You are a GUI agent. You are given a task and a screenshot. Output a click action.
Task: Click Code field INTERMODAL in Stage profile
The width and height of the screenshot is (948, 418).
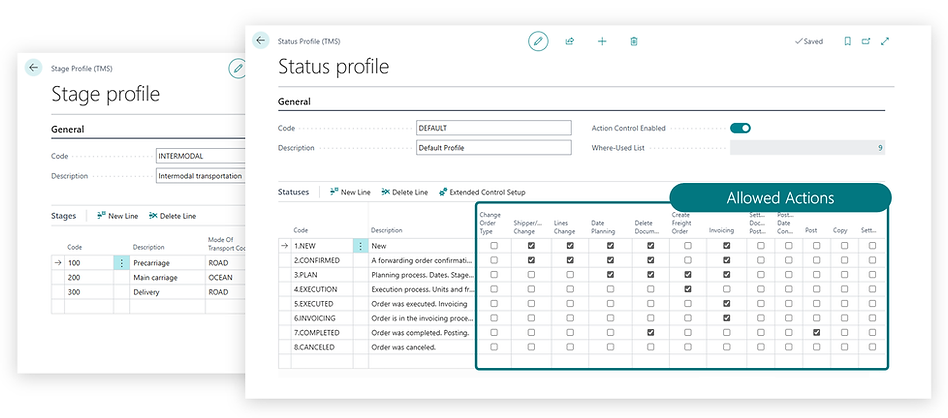201,156
